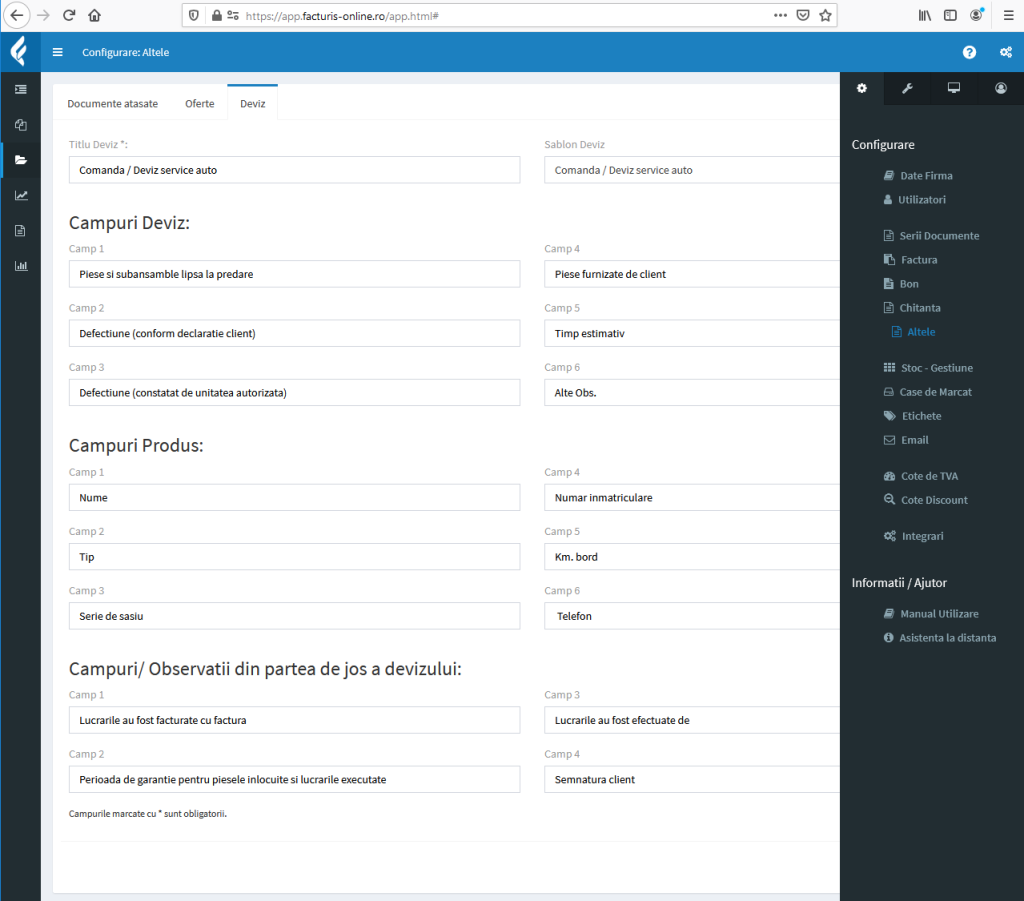Image resolution: width=1024 pixels, height=901 pixels.
Task: Open the Firefox library icon
Action: pos(925,15)
